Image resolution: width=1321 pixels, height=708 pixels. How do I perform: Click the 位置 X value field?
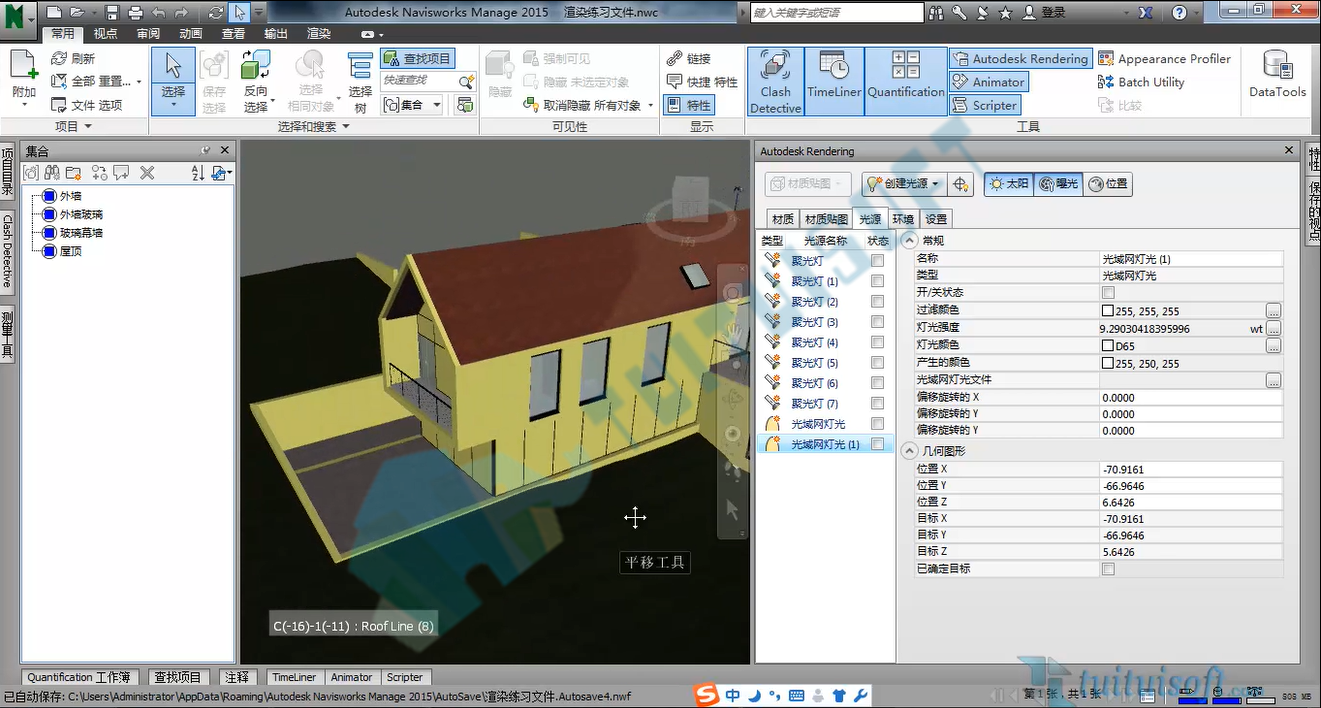pyautogui.click(x=1190, y=469)
